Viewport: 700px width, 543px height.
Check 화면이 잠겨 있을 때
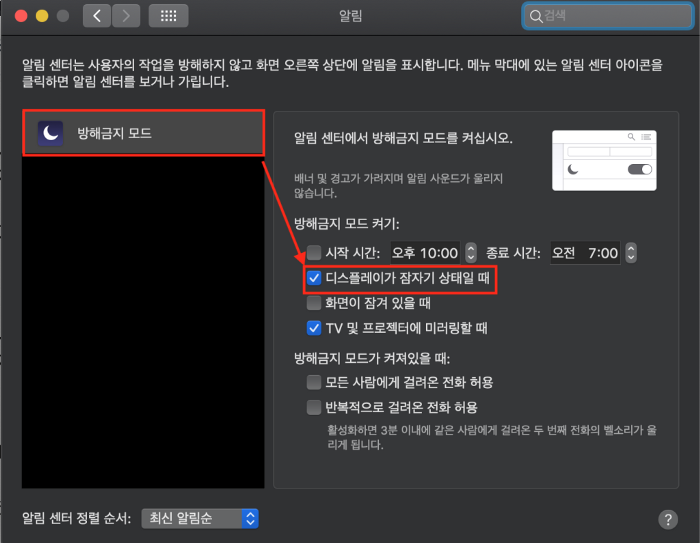point(314,303)
